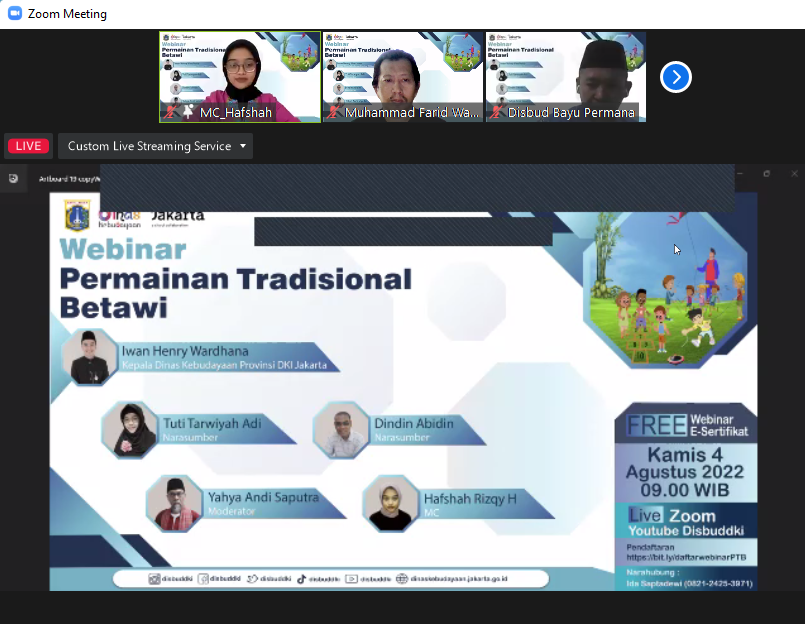Image resolution: width=805 pixels, height=624 pixels.
Task: Click the 'Yahya Andi Saputra' name label
Action: 263,497
